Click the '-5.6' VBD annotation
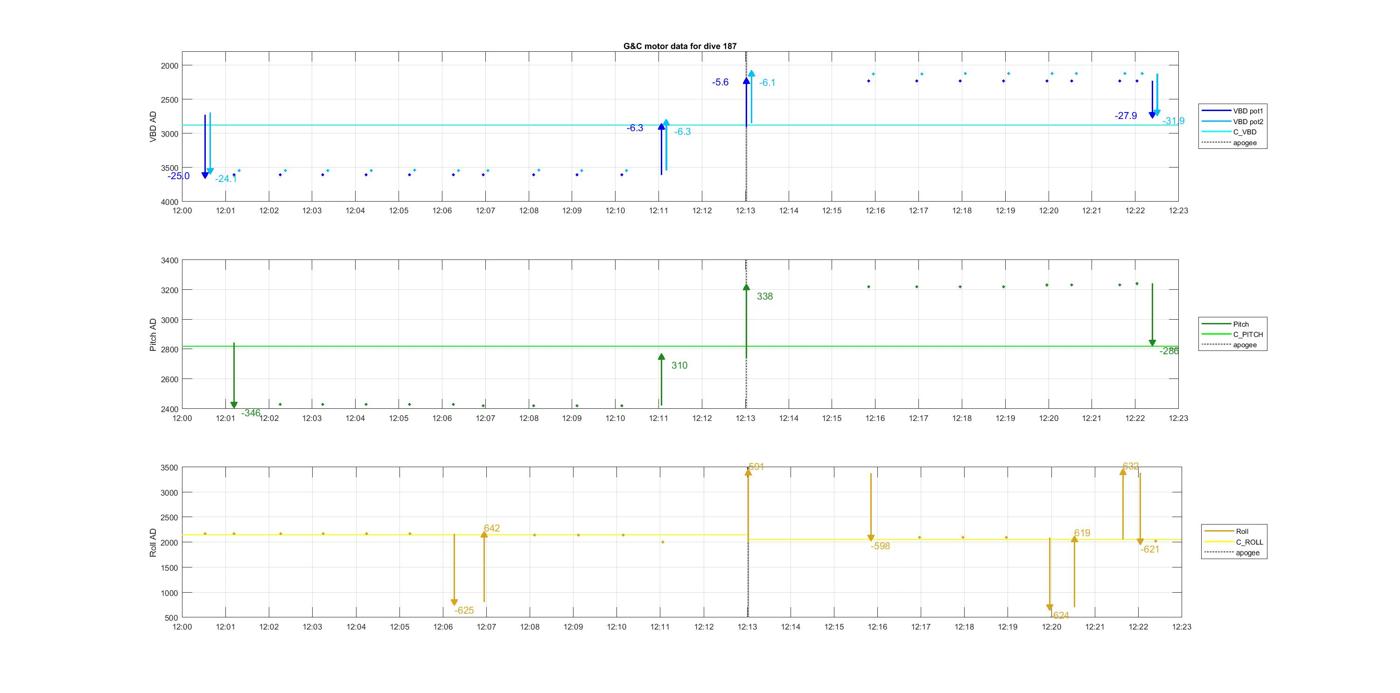1400x693 pixels. click(720, 82)
